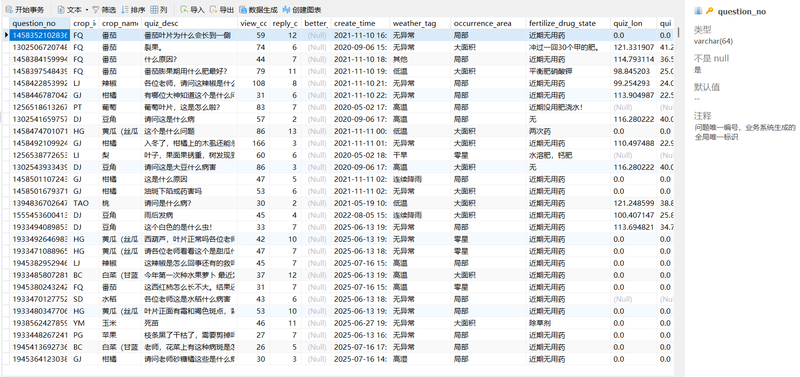Click the 注释 comment label in side panel
Screen dimensions: 800x377
tap(703, 116)
